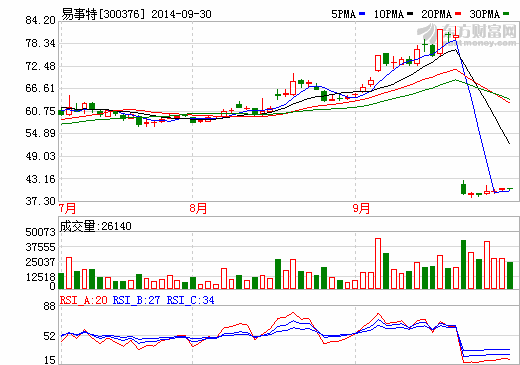Click the RSI_A:20 indicator label
Screen dimensions: 520x365
coord(83,300)
